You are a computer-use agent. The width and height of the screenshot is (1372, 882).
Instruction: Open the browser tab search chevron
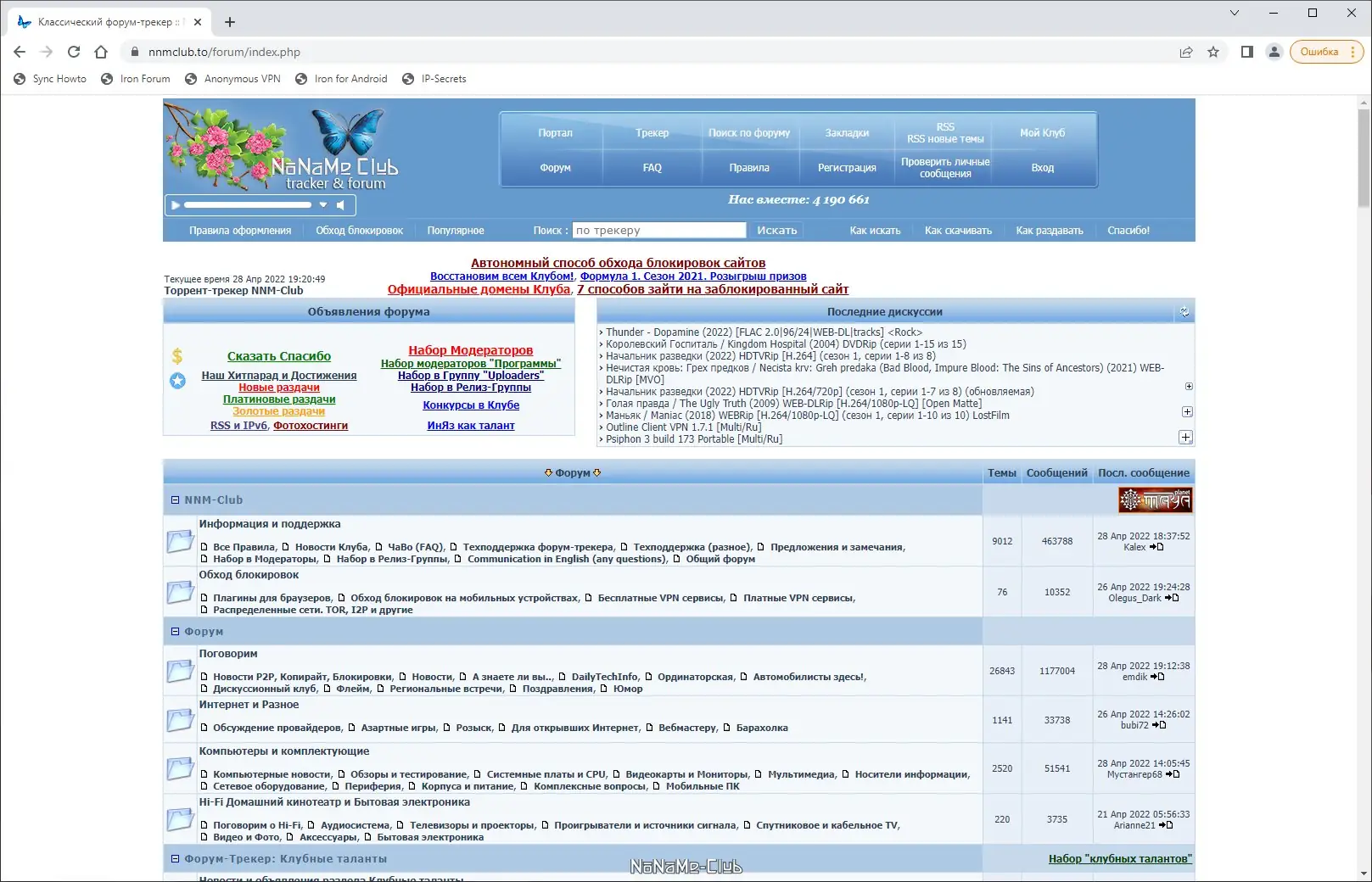point(1235,13)
